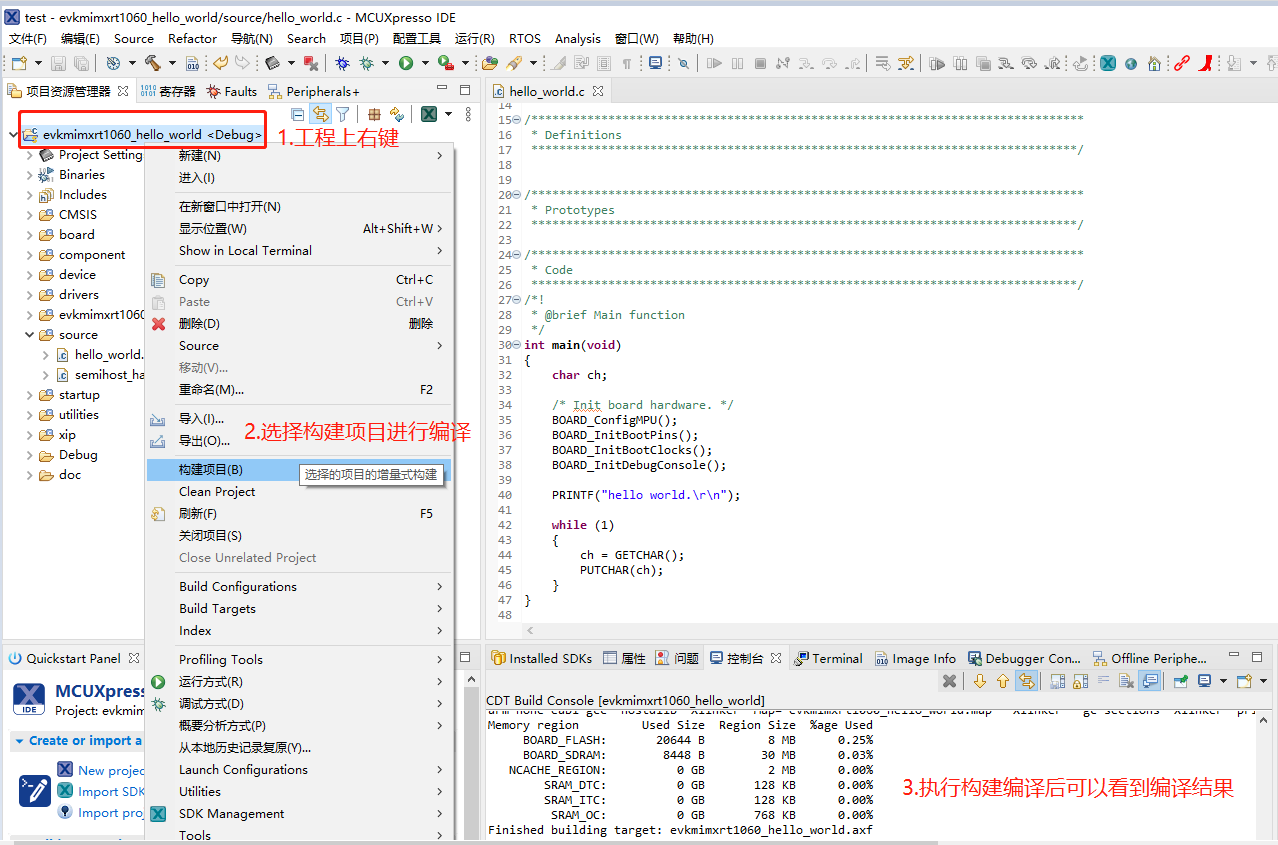Close the hello_world.c editor tab
This screenshot has width=1278, height=845.
597,91
